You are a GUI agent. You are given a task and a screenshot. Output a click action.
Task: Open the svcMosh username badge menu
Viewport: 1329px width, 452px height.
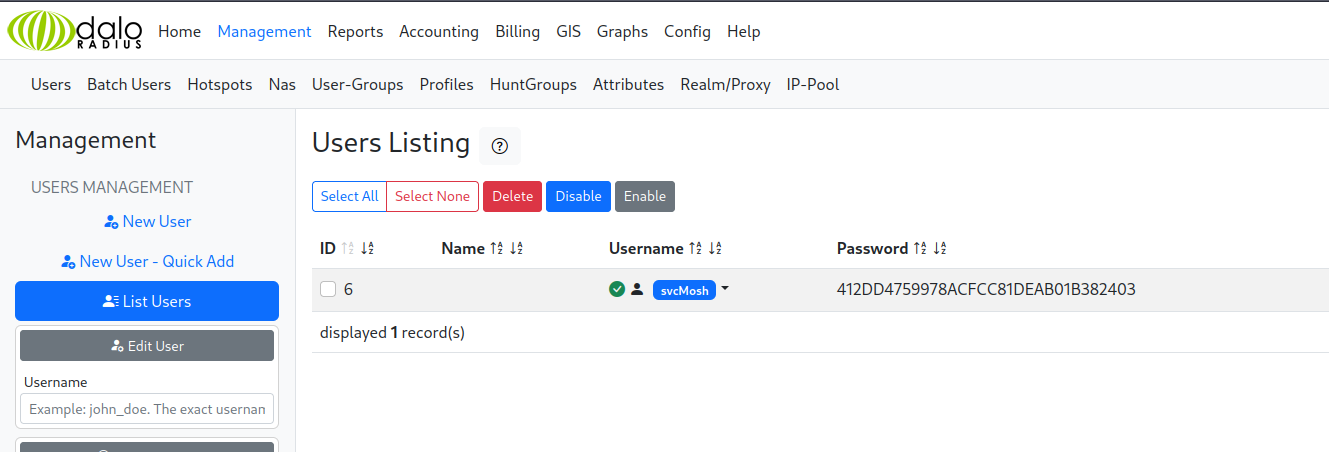[684, 291]
